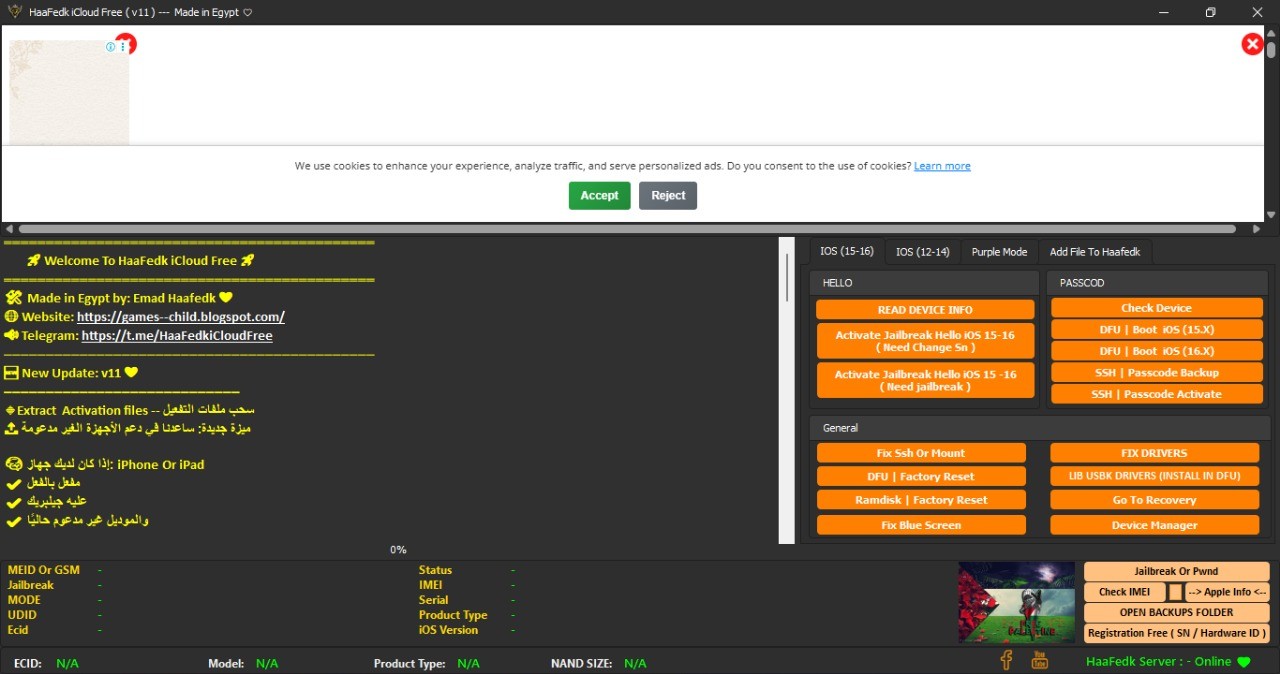
Task: Click DFU | Boot iOS (15.X)
Action: coord(1156,329)
